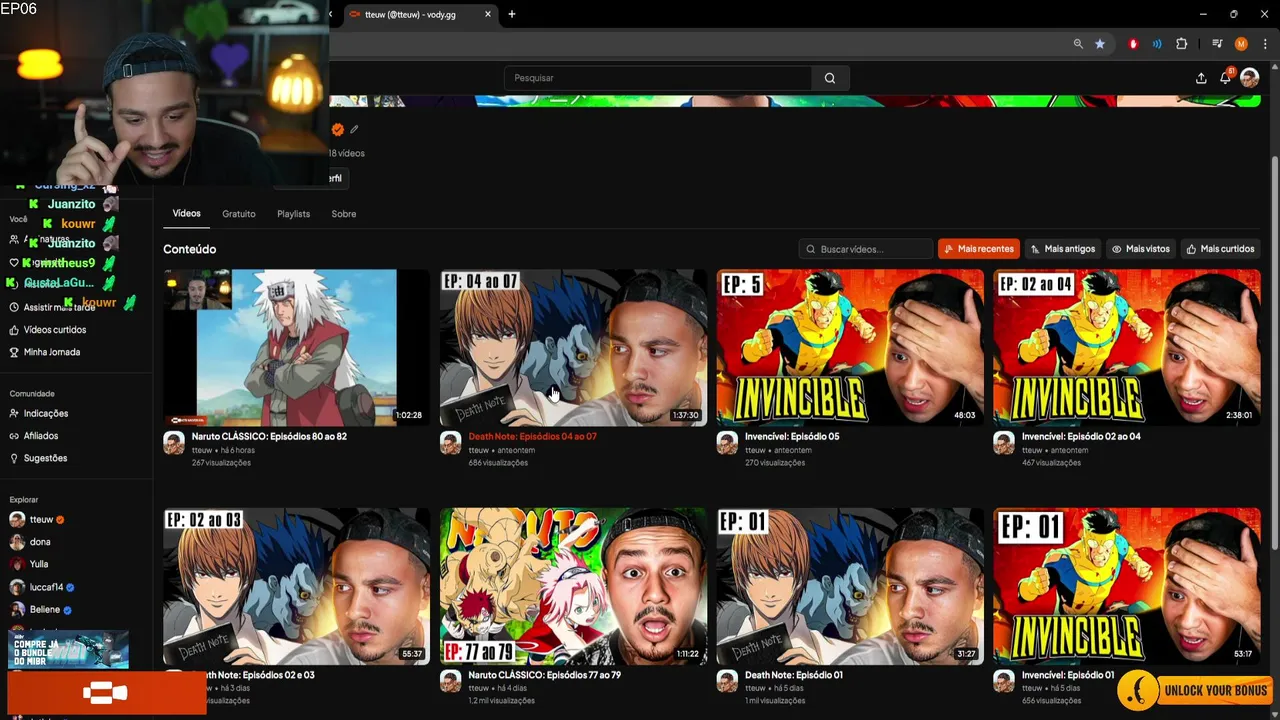
Task: Open Yulla channel in Explorar list
Action: 29,564
